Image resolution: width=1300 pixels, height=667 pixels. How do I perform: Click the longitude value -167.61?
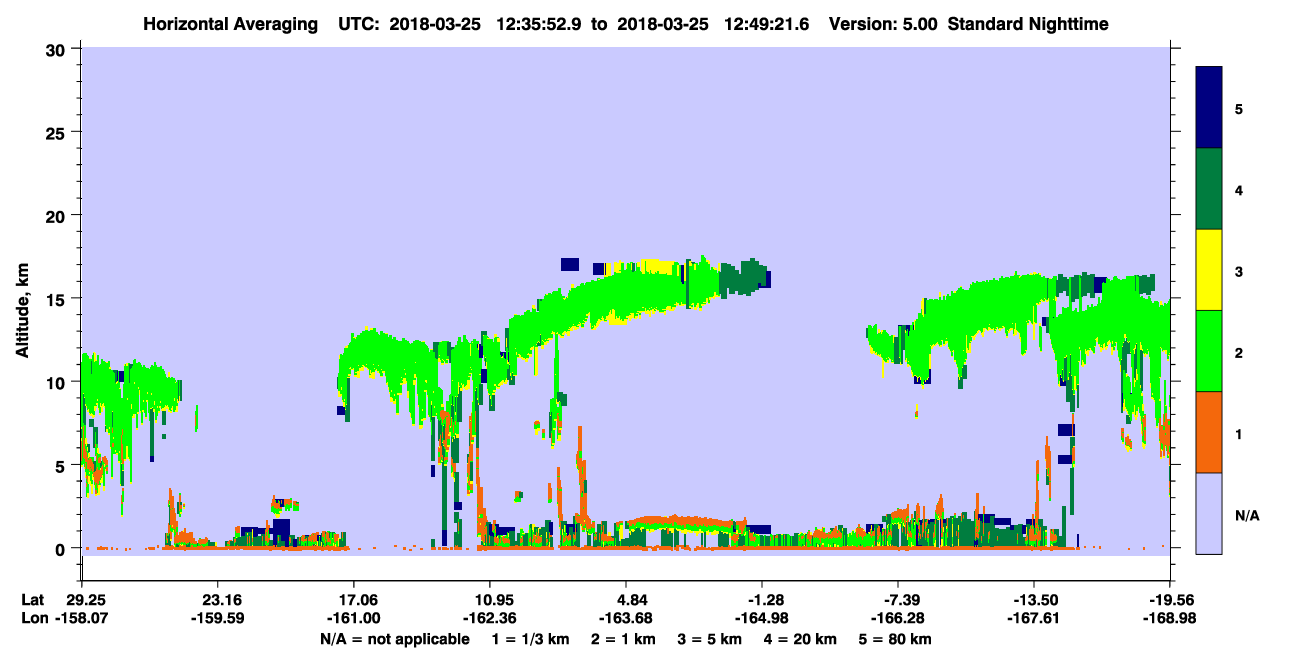[x=1032, y=618]
